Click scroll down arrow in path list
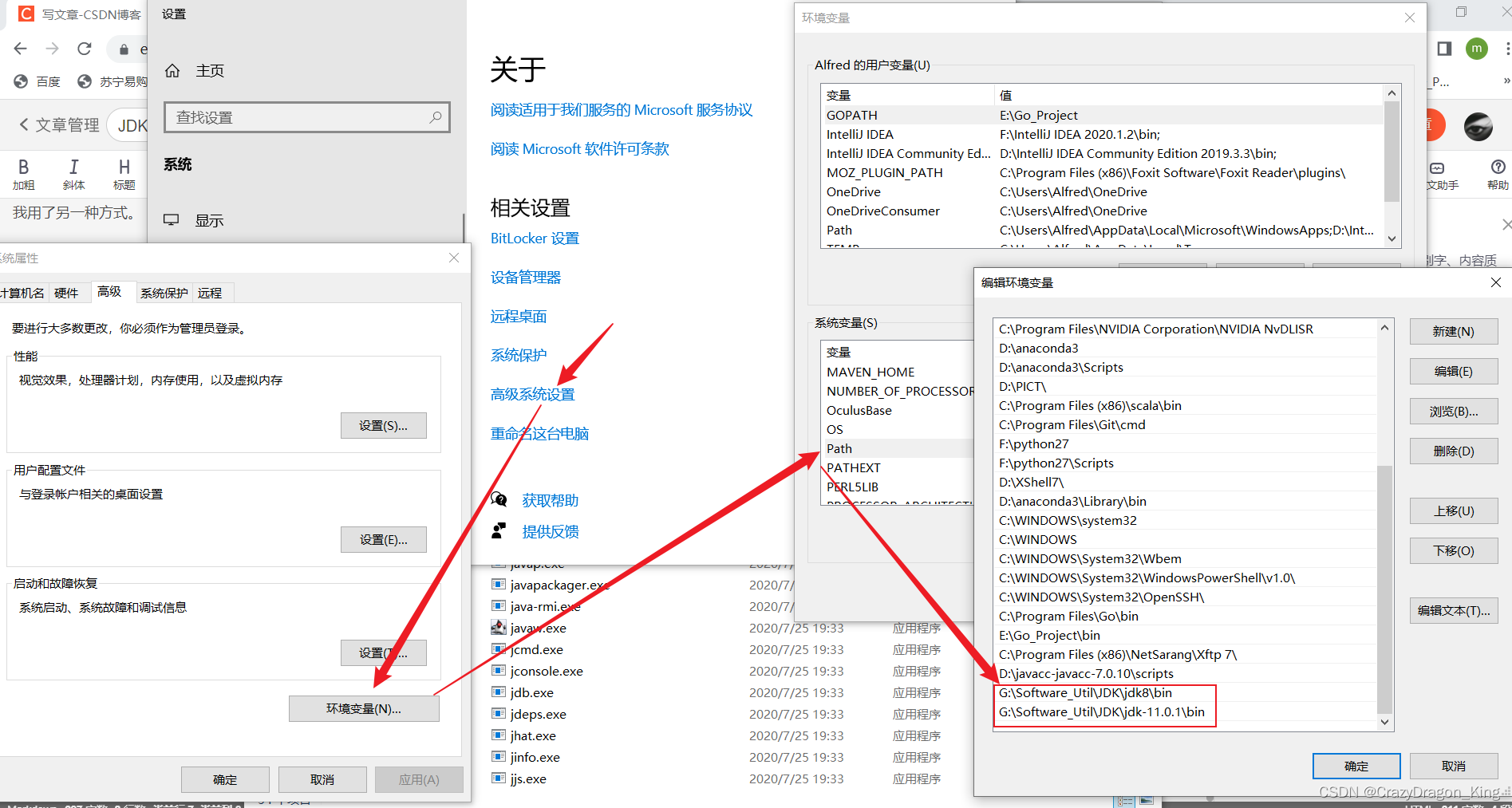The height and width of the screenshot is (808, 1512). click(1385, 722)
